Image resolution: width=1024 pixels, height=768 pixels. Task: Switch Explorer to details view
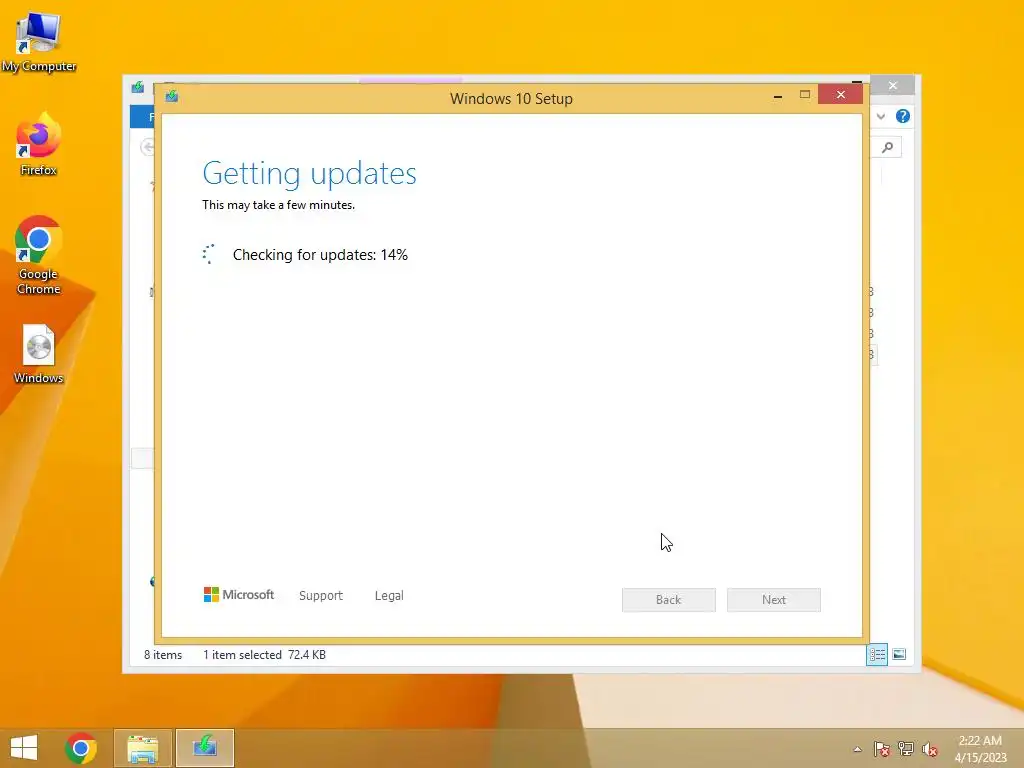(877, 654)
